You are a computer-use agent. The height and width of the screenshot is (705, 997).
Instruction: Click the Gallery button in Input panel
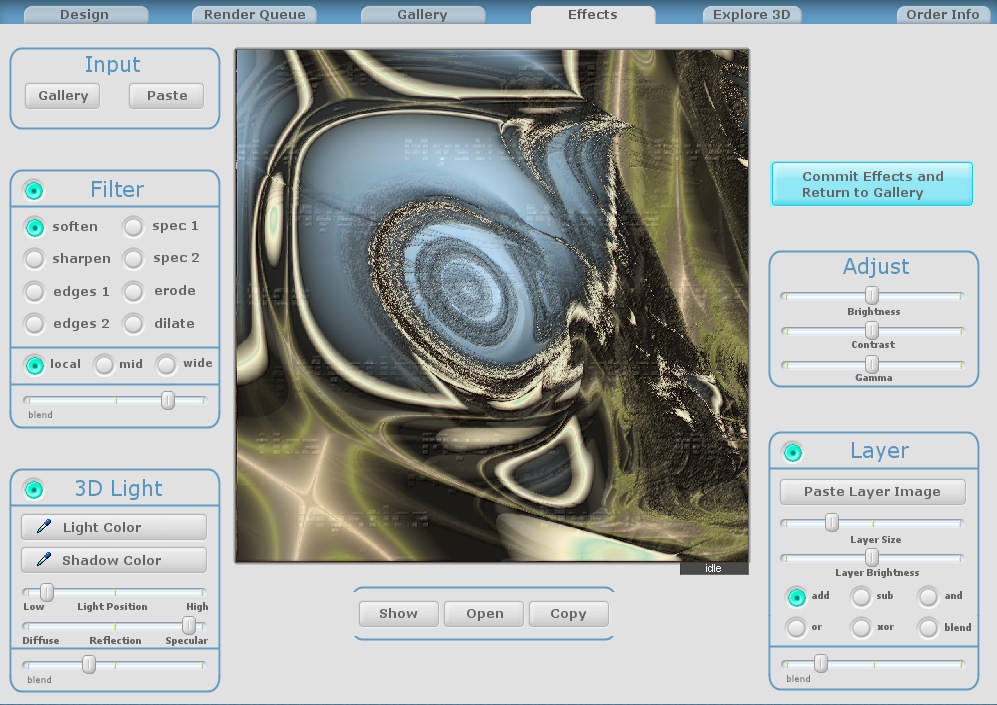tap(63, 96)
